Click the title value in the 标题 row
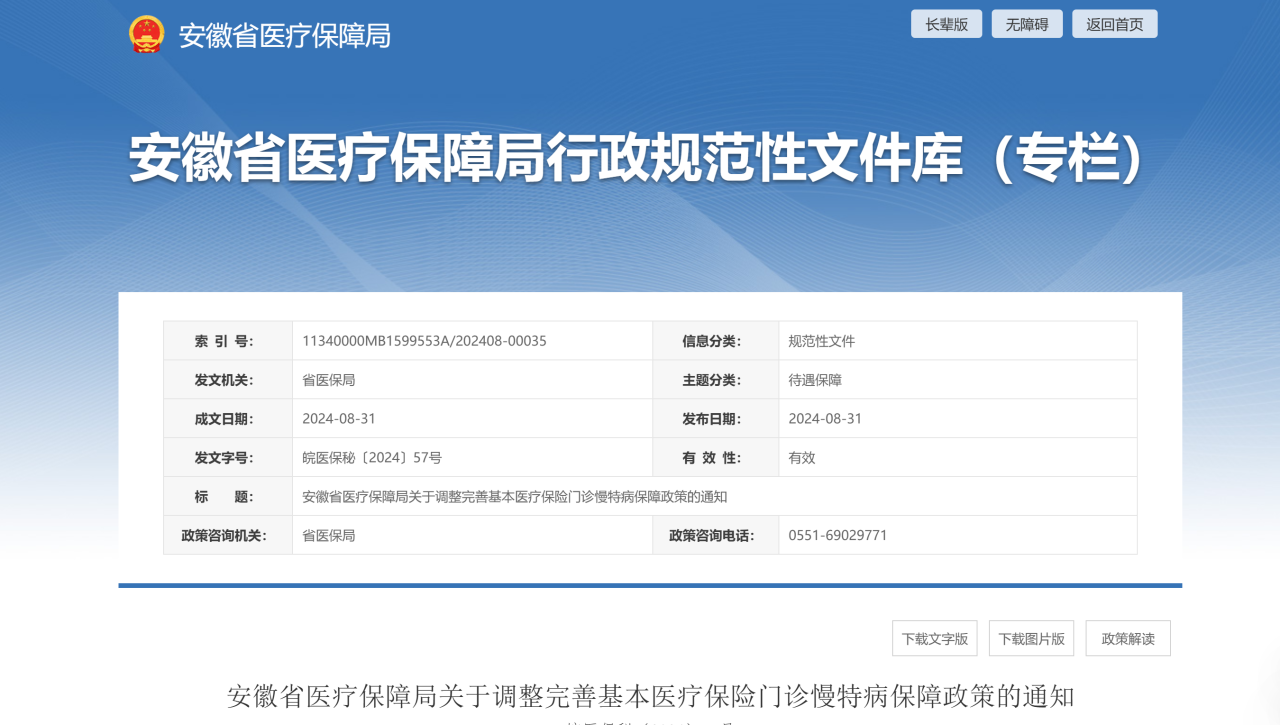1280x725 pixels. point(514,497)
